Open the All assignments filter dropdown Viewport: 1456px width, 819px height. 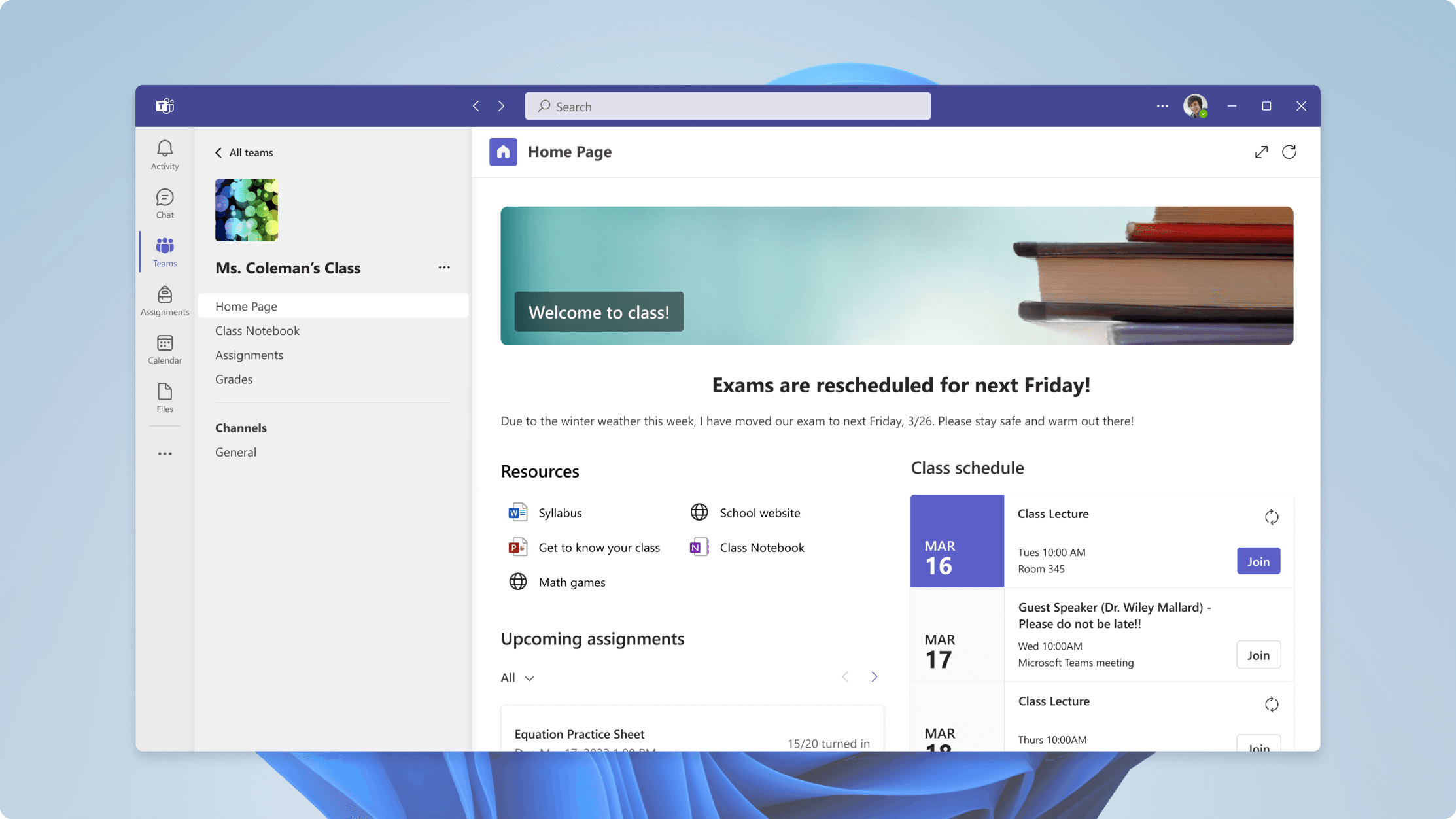(517, 678)
